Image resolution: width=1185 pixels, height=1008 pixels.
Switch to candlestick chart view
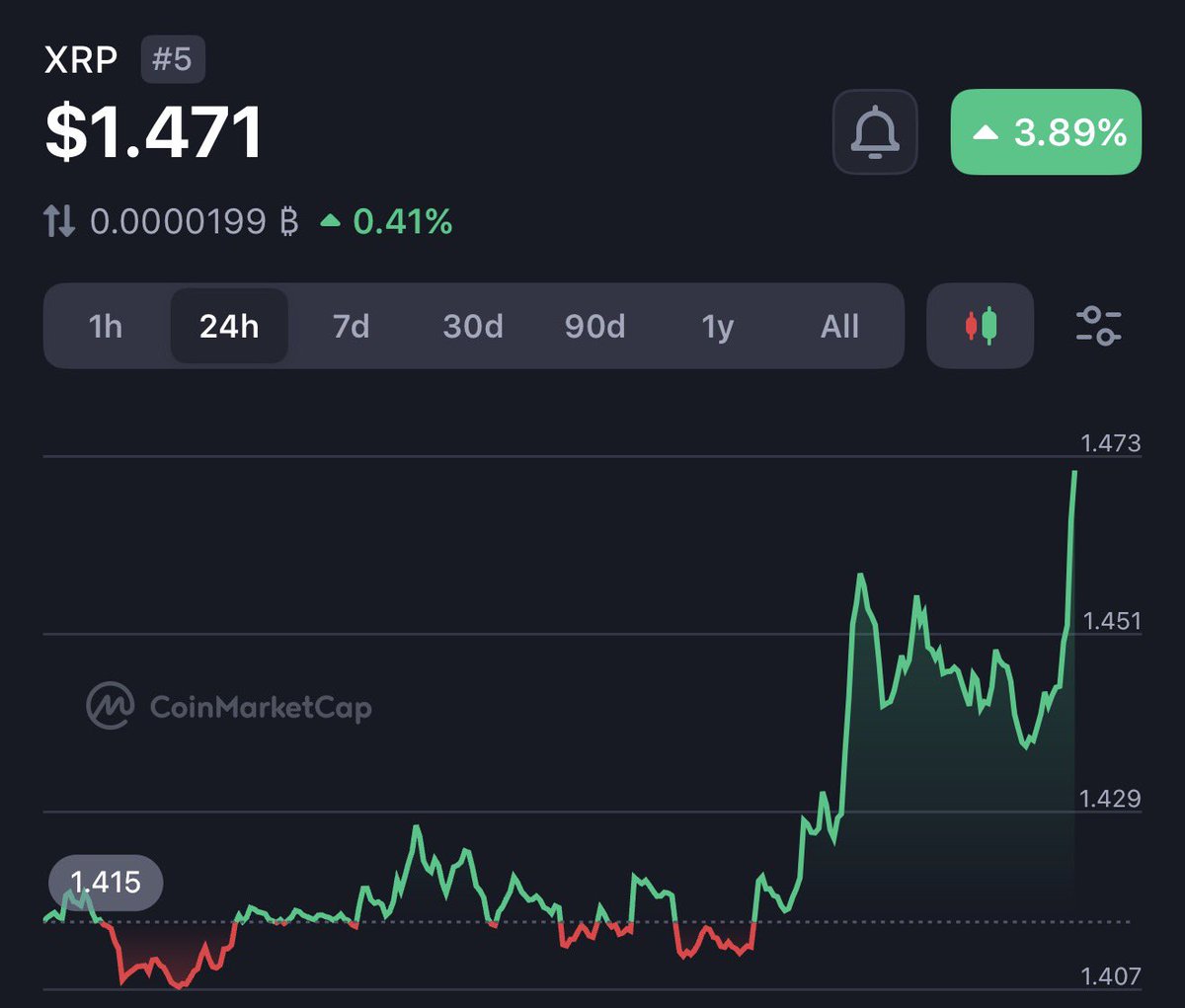tap(981, 326)
